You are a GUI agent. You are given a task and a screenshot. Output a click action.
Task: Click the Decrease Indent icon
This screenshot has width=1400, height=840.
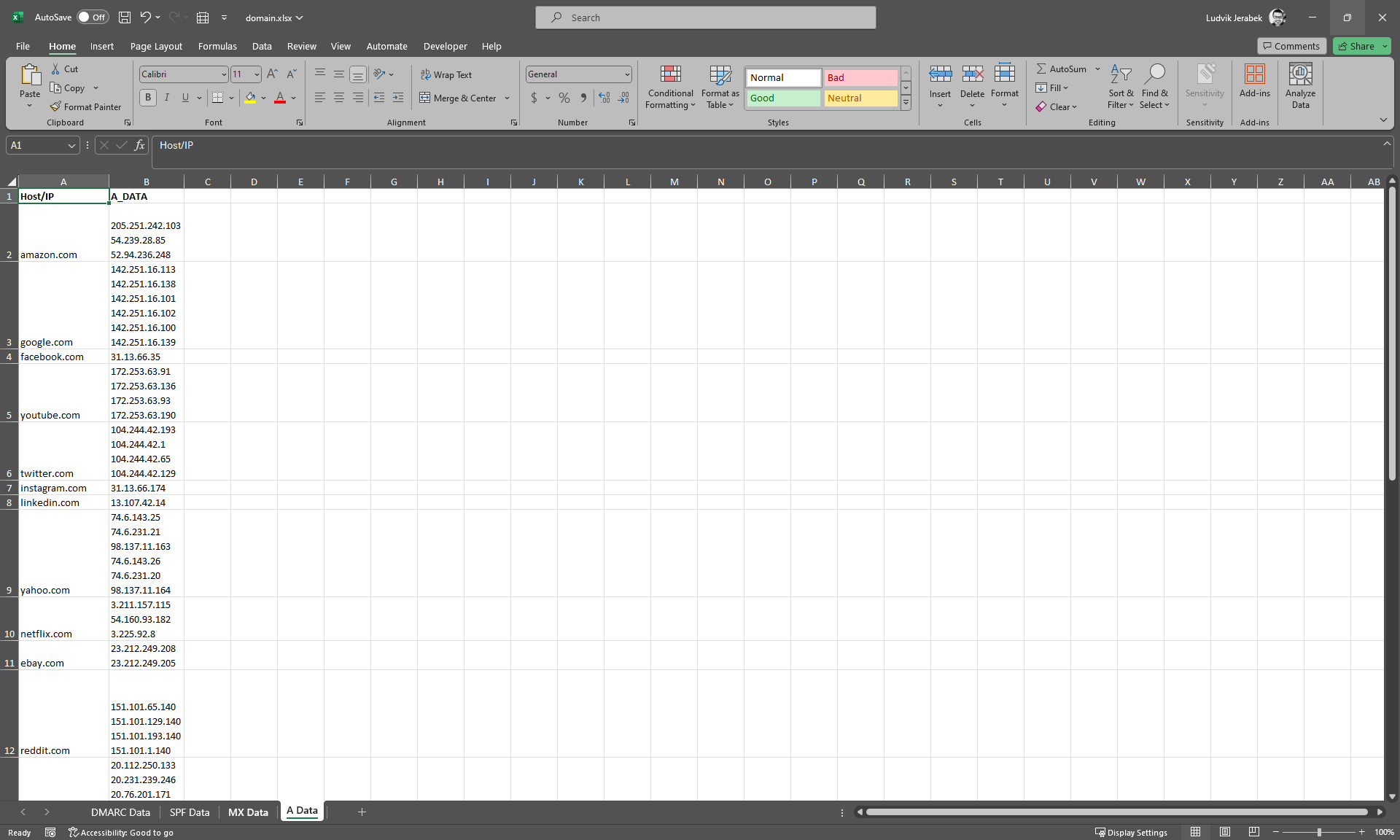(x=379, y=98)
